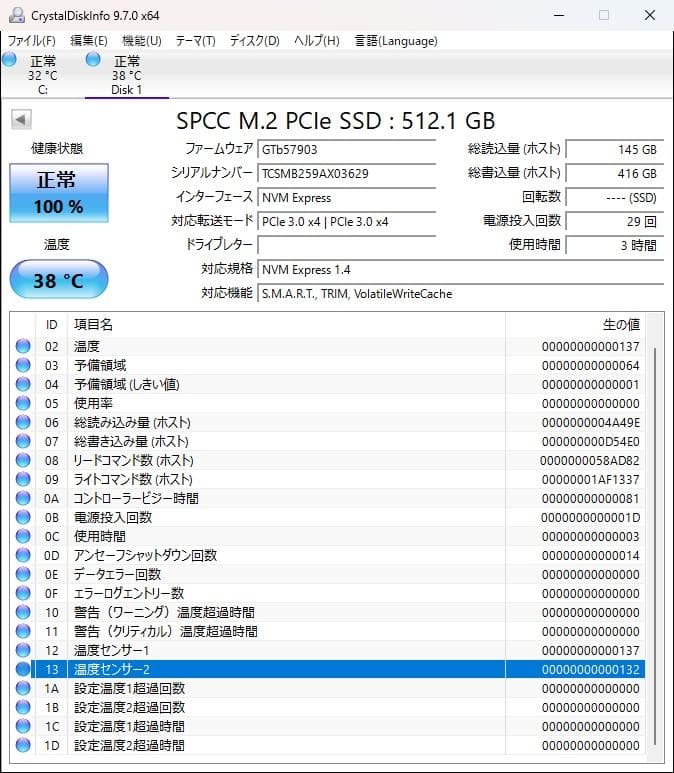Click status orb for Disk 1
The width and height of the screenshot is (674, 773).
[x=93, y=60]
